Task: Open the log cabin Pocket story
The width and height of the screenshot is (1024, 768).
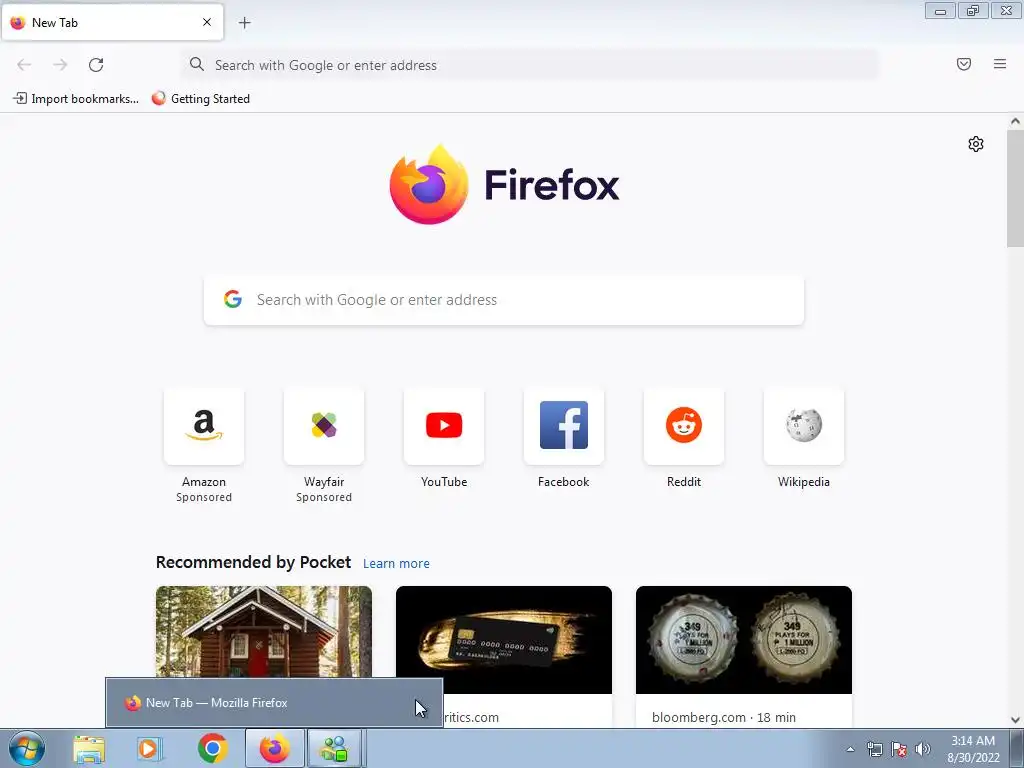Action: (x=264, y=633)
